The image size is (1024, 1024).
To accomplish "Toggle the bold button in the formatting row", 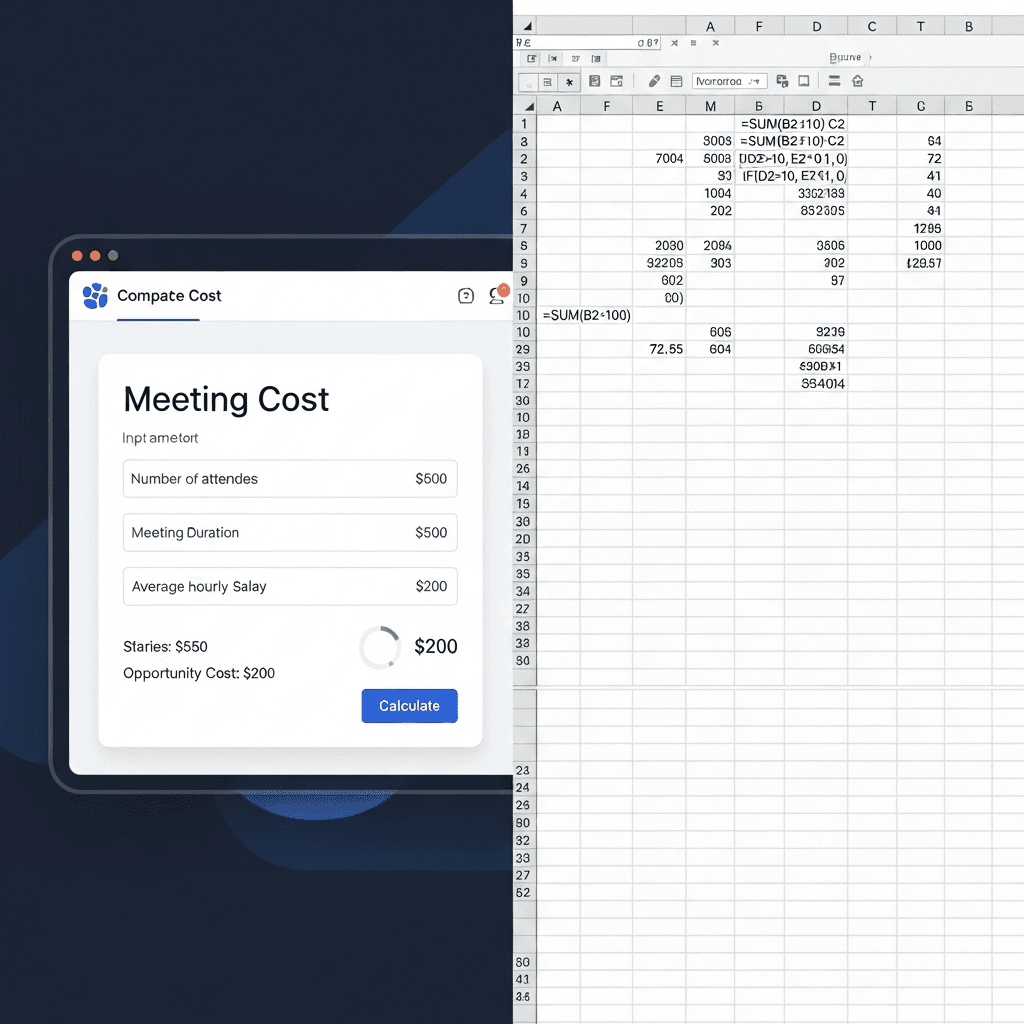I will (547, 81).
